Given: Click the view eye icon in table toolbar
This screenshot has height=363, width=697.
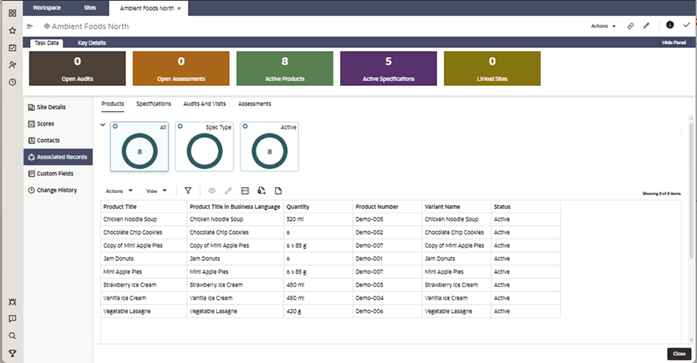Looking at the screenshot, I should coord(212,191).
